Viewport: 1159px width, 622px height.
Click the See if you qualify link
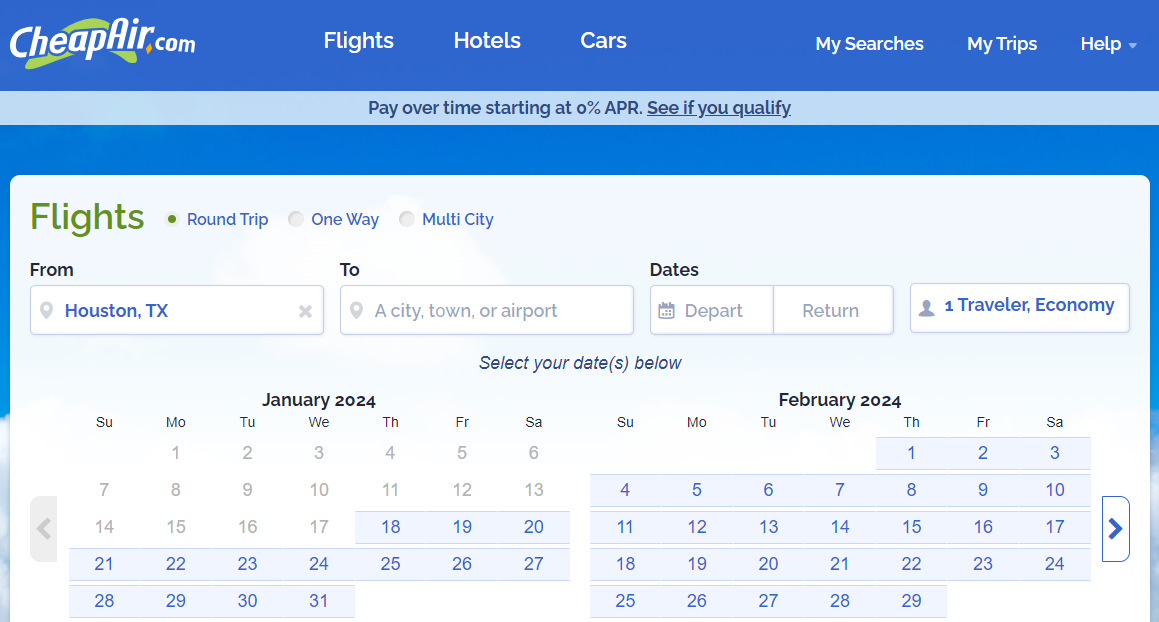pyautogui.click(x=718, y=108)
